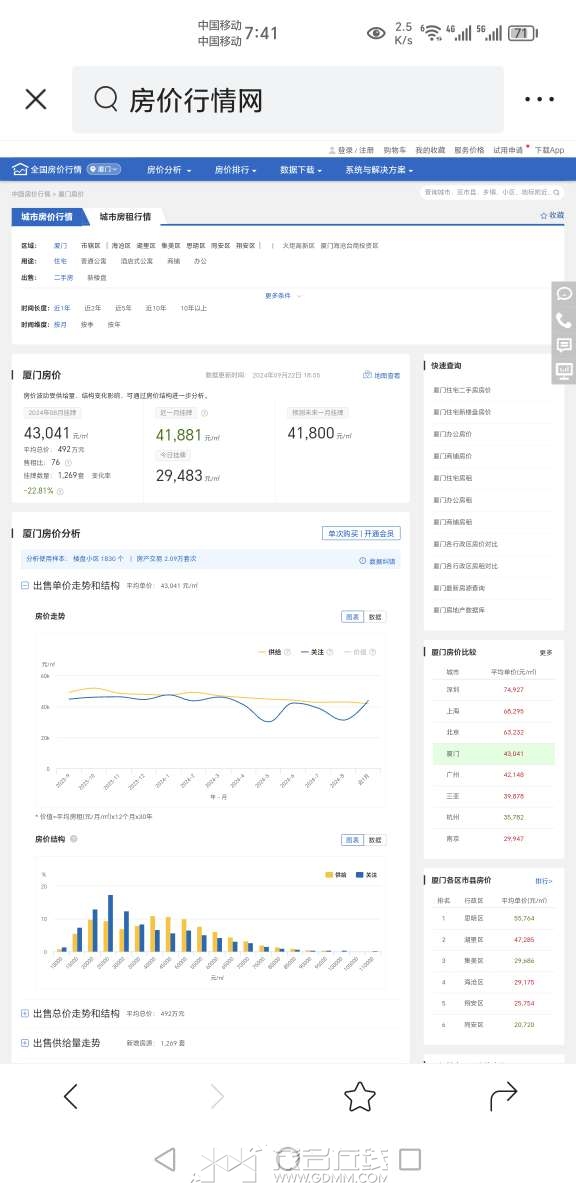The height and width of the screenshot is (1188, 576).
Task: Open 数据下载 menu in navigation bar
Action: pos(301,170)
